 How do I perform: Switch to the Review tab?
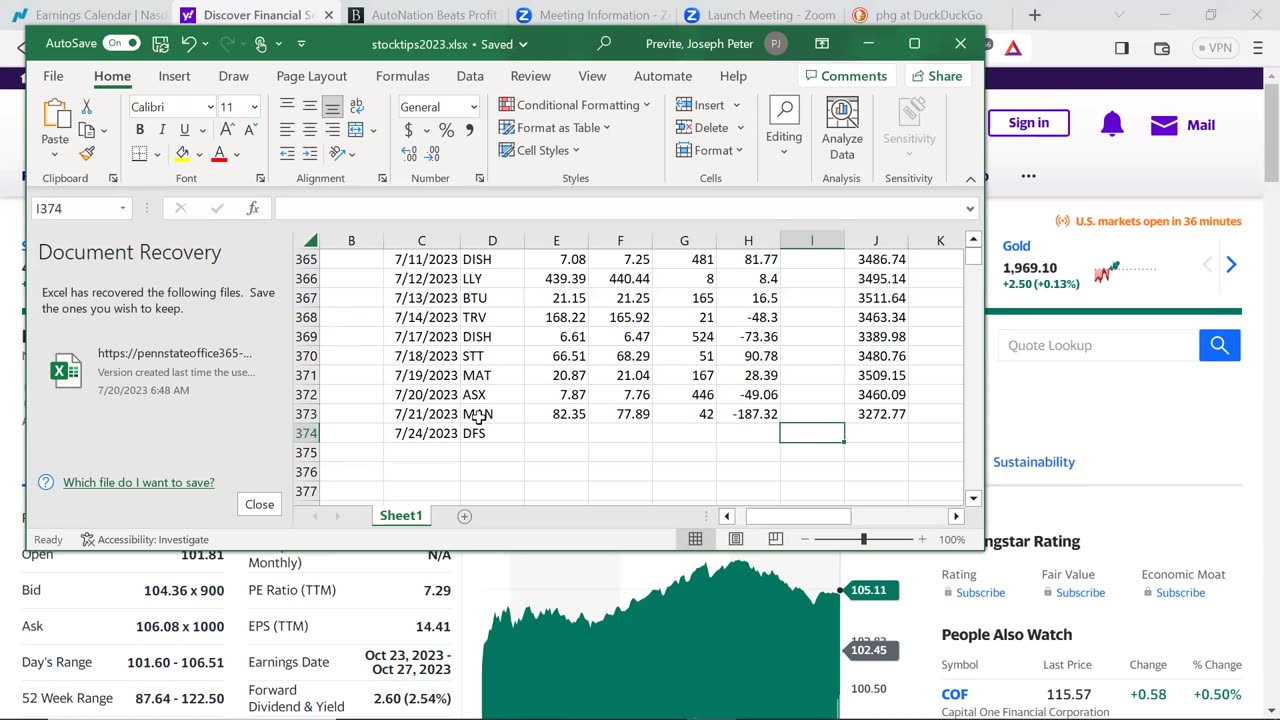click(530, 76)
